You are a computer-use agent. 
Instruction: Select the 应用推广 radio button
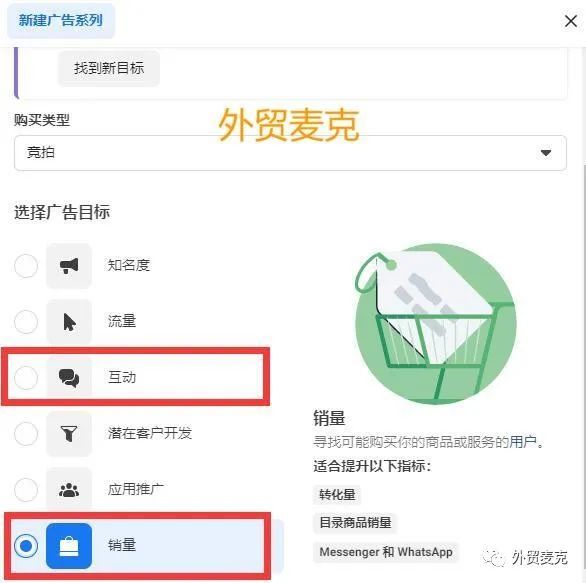pos(26,490)
